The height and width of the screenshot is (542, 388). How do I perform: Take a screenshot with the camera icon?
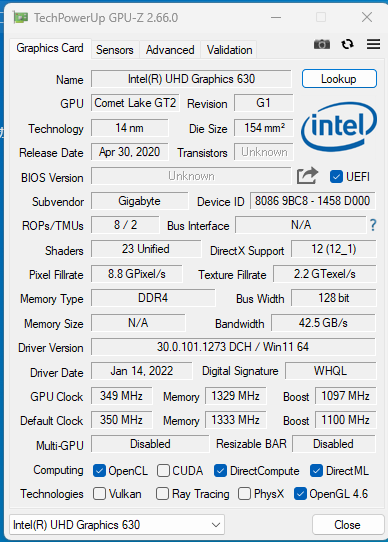pyautogui.click(x=322, y=45)
